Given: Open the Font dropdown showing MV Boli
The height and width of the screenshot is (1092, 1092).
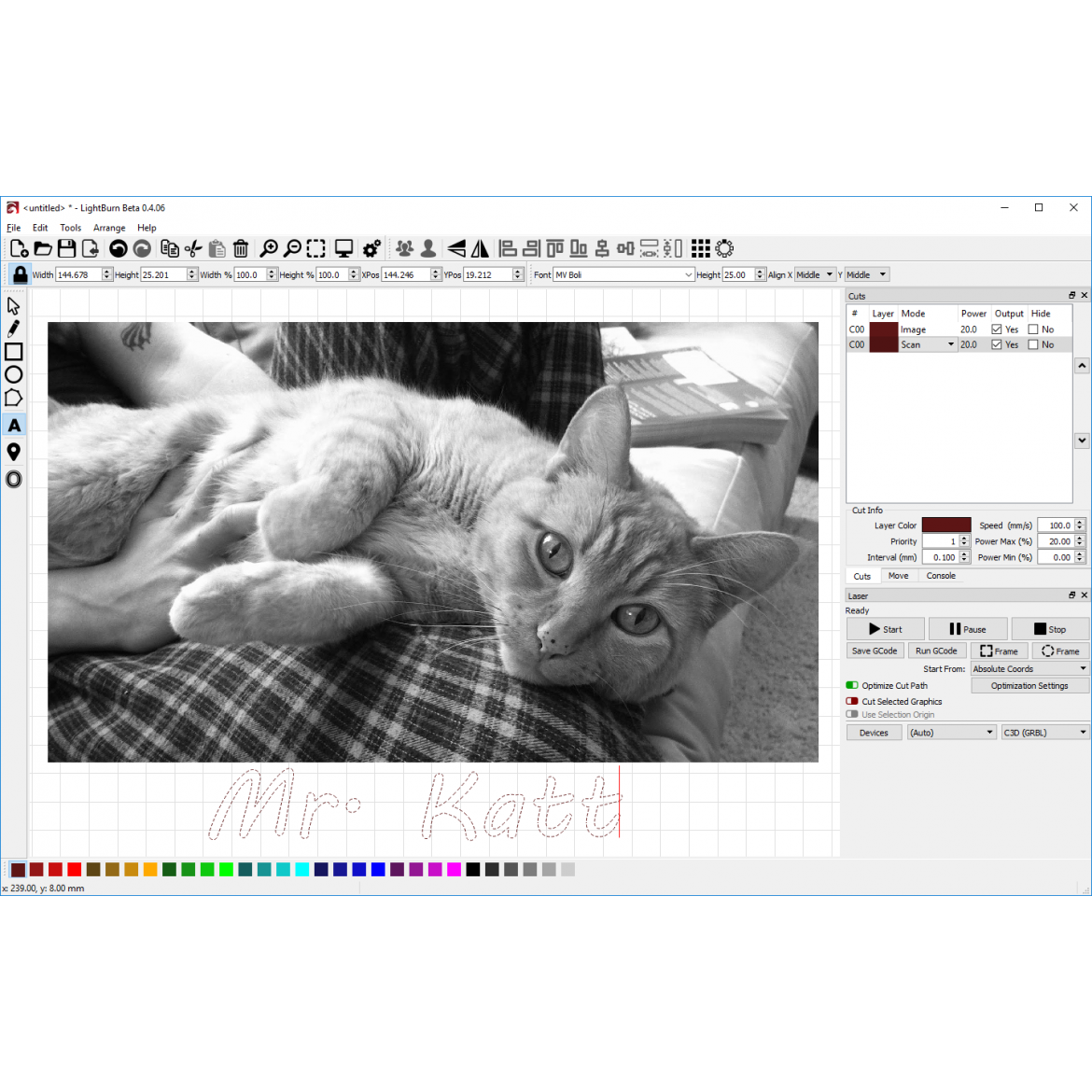Looking at the screenshot, I should click(x=623, y=274).
